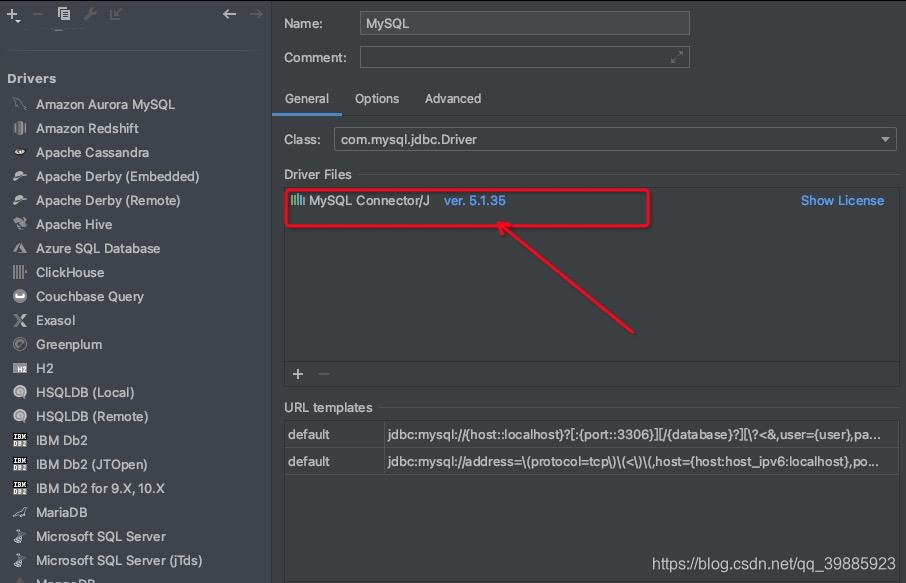
Task: Add a driver file with plus
Action: (298, 374)
